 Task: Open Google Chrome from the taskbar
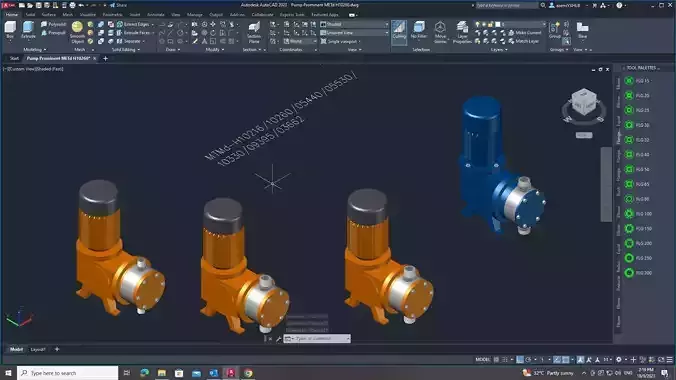pyautogui.click(x=248, y=373)
